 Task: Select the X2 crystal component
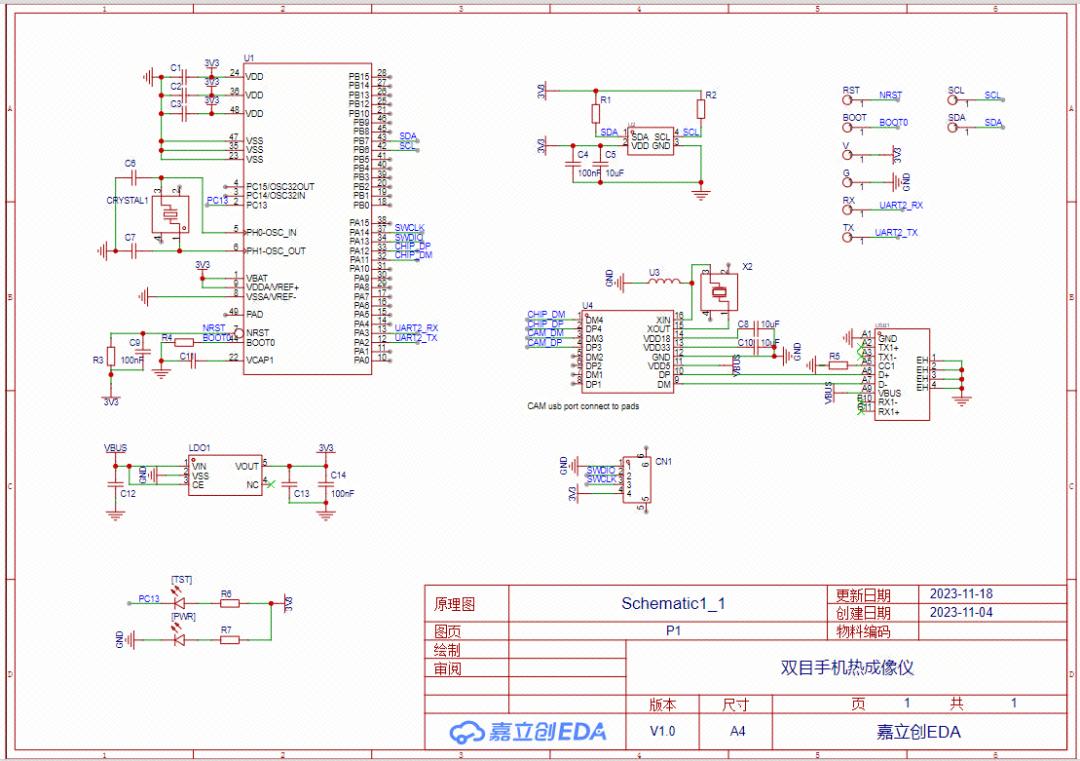click(718, 291)
